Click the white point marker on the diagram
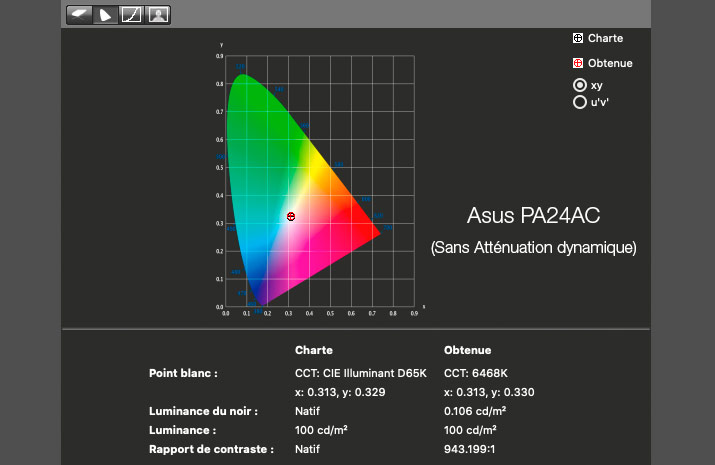Image resolution: width=715 pixels, height=465 pixels. coord(291,216)
